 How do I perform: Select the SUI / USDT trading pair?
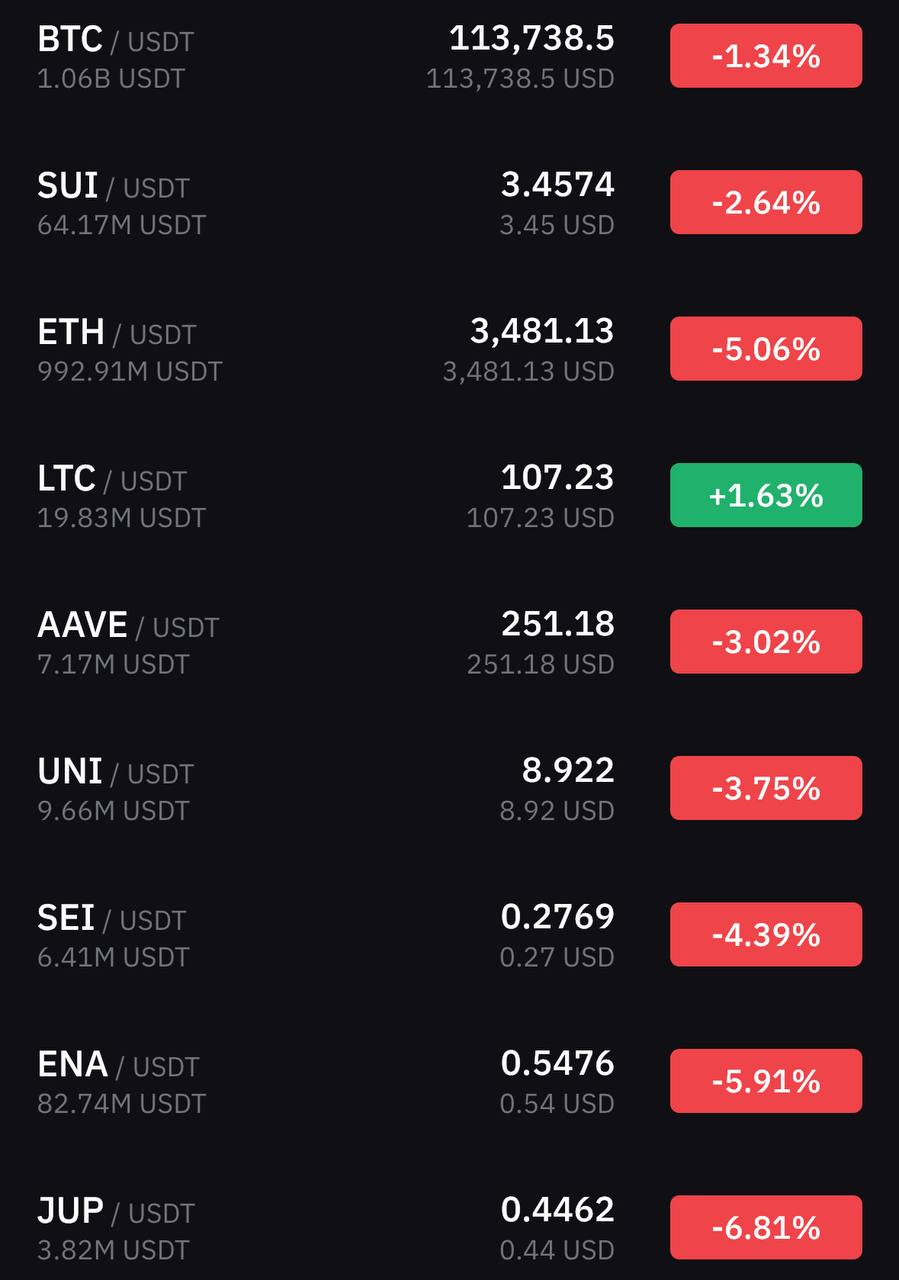tap(449, 203)
